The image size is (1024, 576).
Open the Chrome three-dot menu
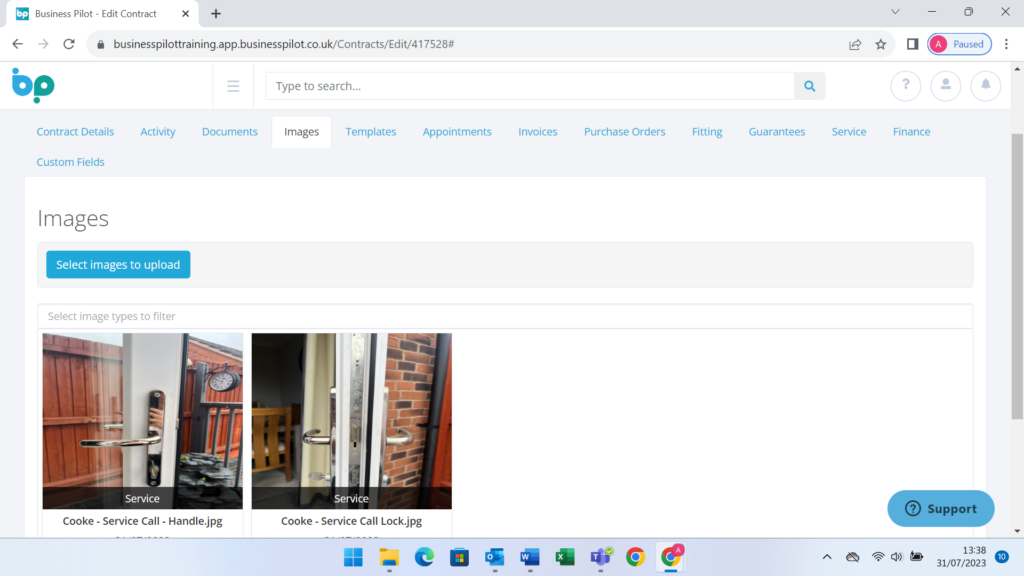pyautogui.click(x=1006, y=44)
